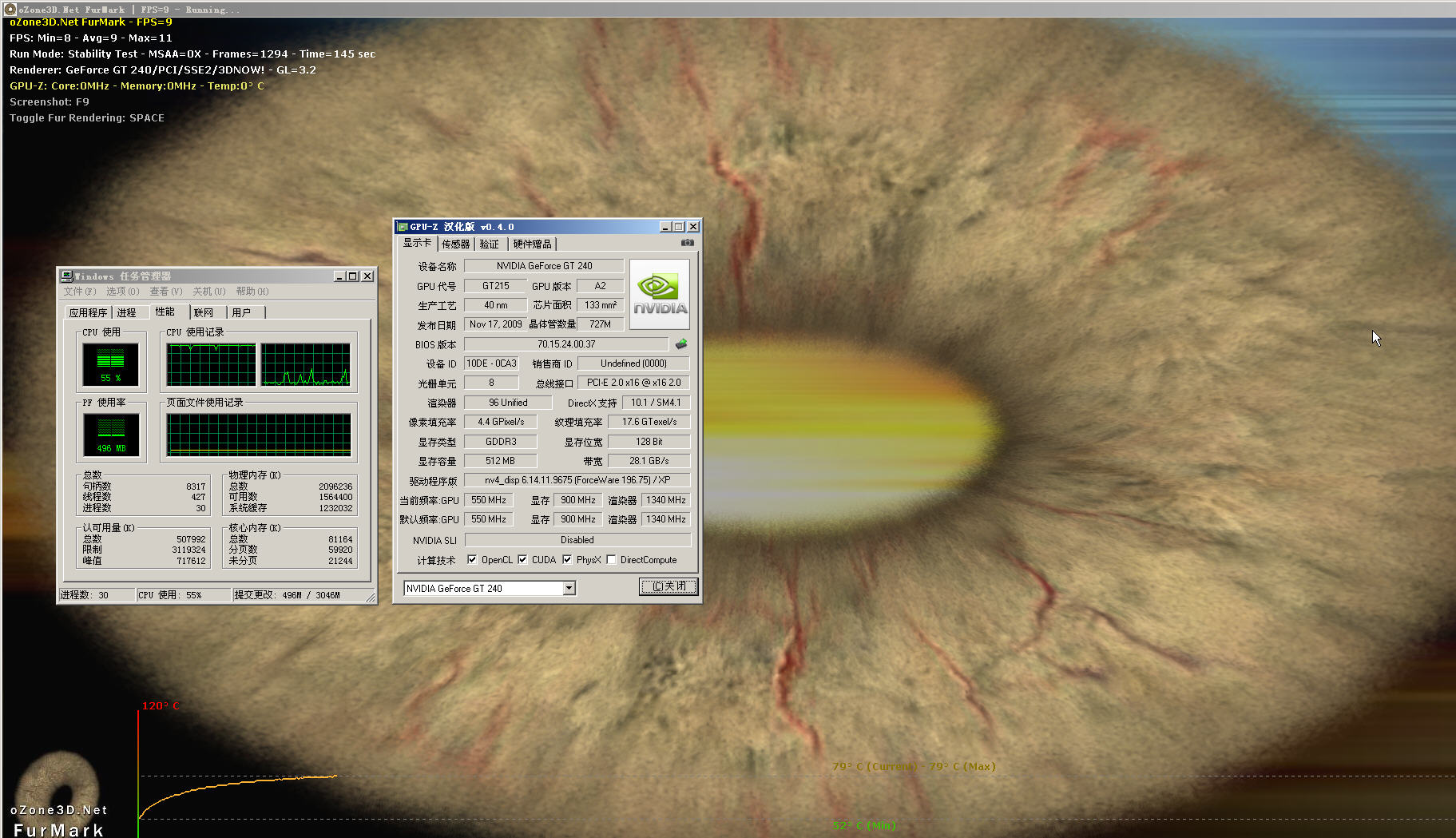
Task: Click the 设备名称 field NVIDIA GeForce GT 240
Action: (x=544, y=266)
